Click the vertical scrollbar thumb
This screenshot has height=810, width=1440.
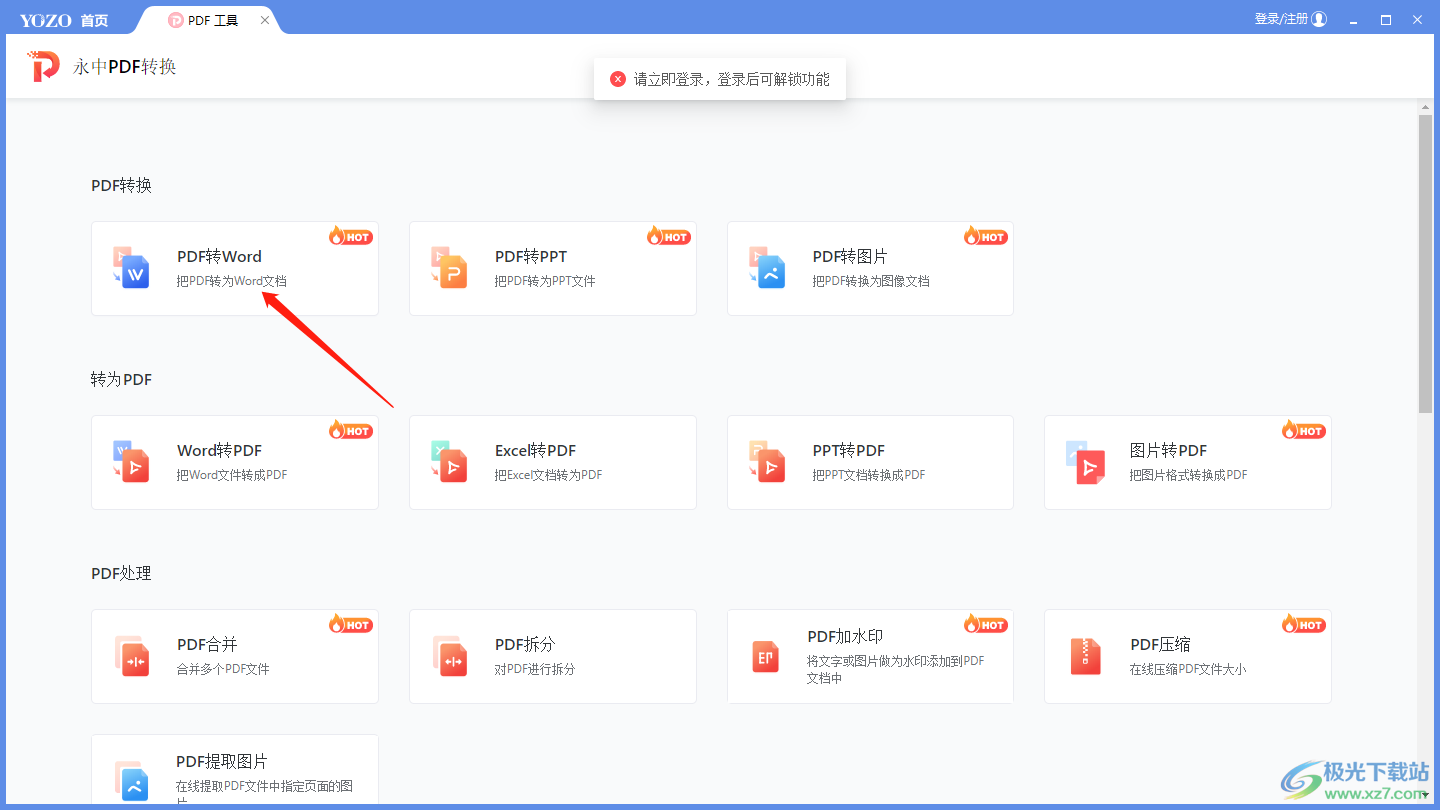tap(1425, 264)
